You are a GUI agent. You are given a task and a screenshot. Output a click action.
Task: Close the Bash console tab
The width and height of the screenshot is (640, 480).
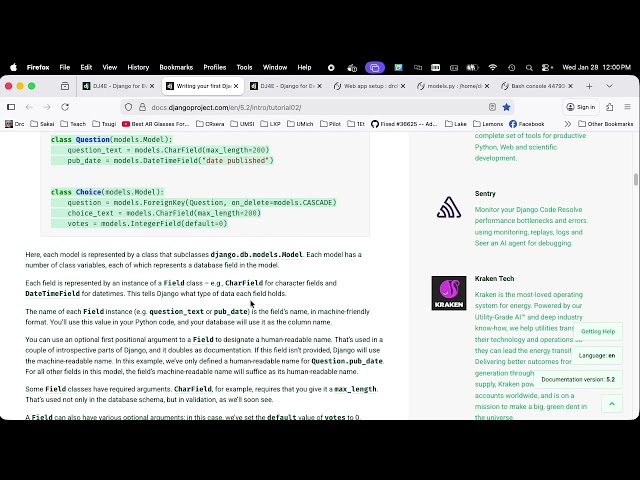coord(570,86)
